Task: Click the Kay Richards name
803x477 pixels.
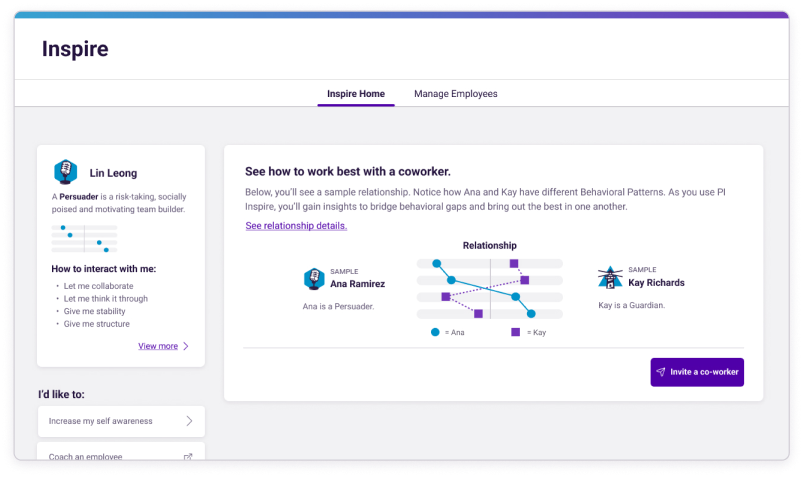Action: (657, 283)
